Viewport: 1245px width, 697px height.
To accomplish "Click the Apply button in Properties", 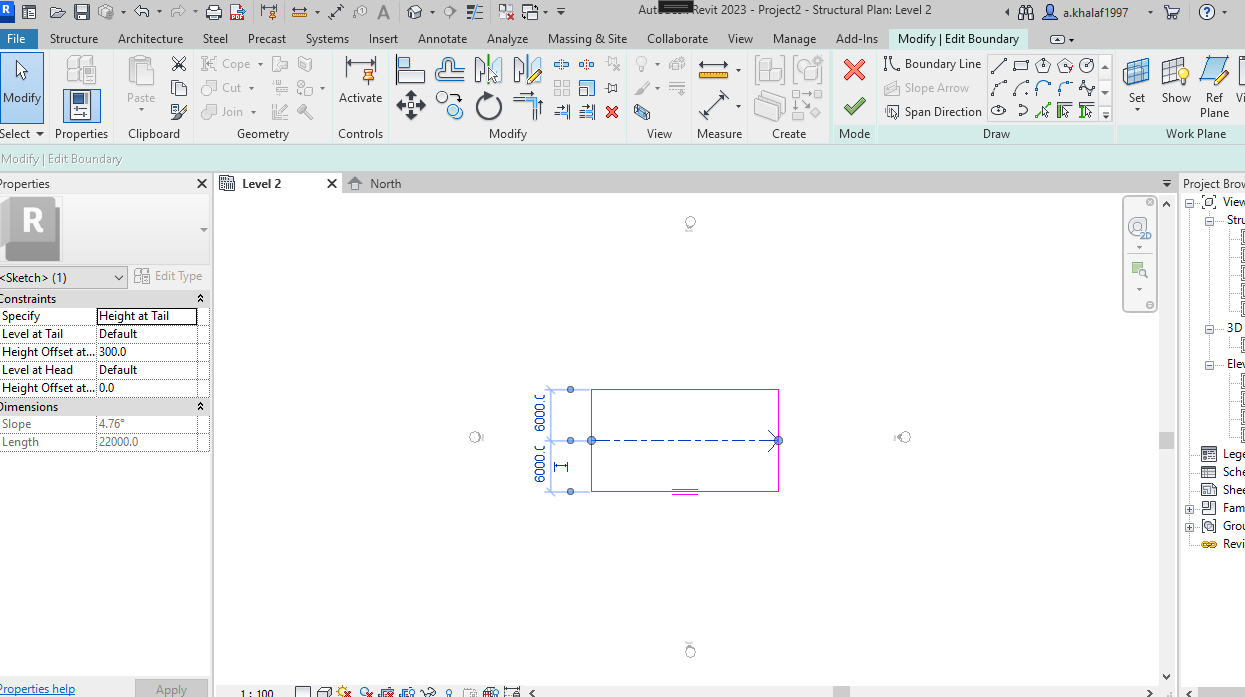I will click(170, 688).
